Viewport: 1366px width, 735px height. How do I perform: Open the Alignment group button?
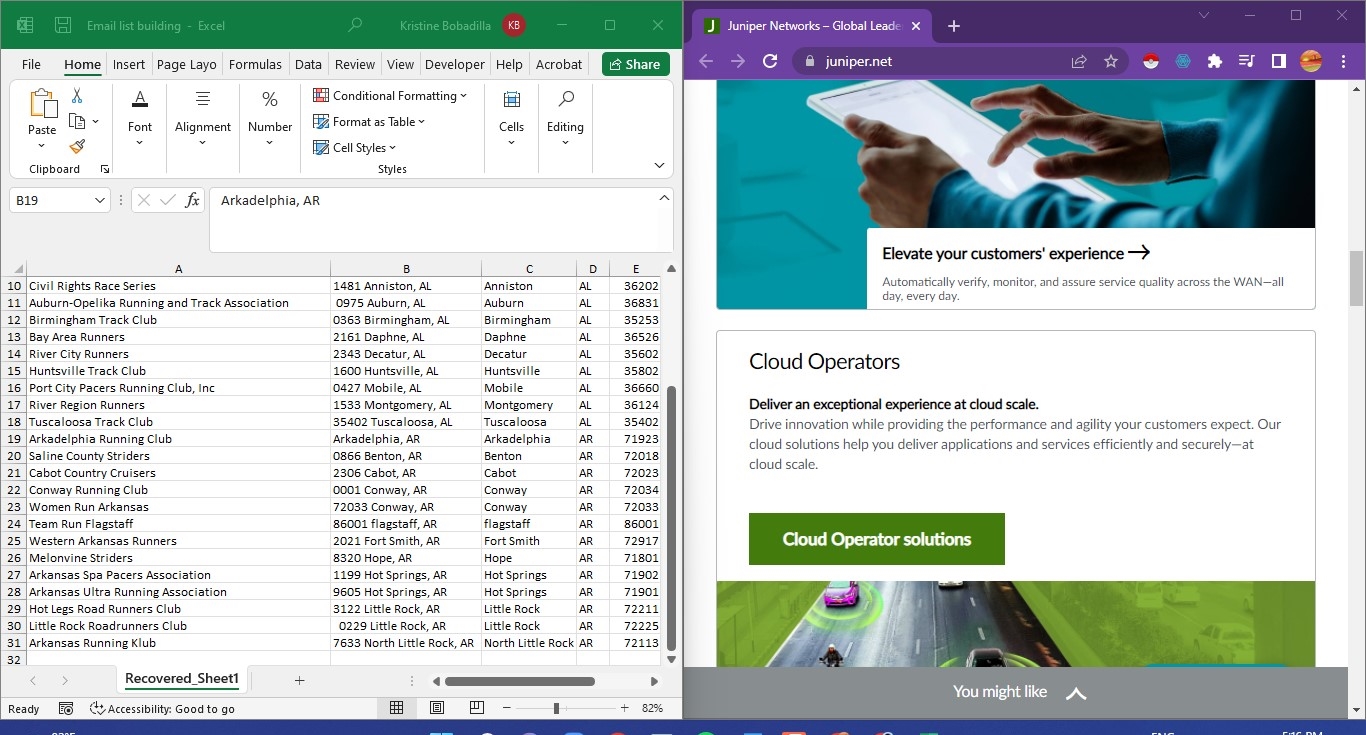point(203,118)
